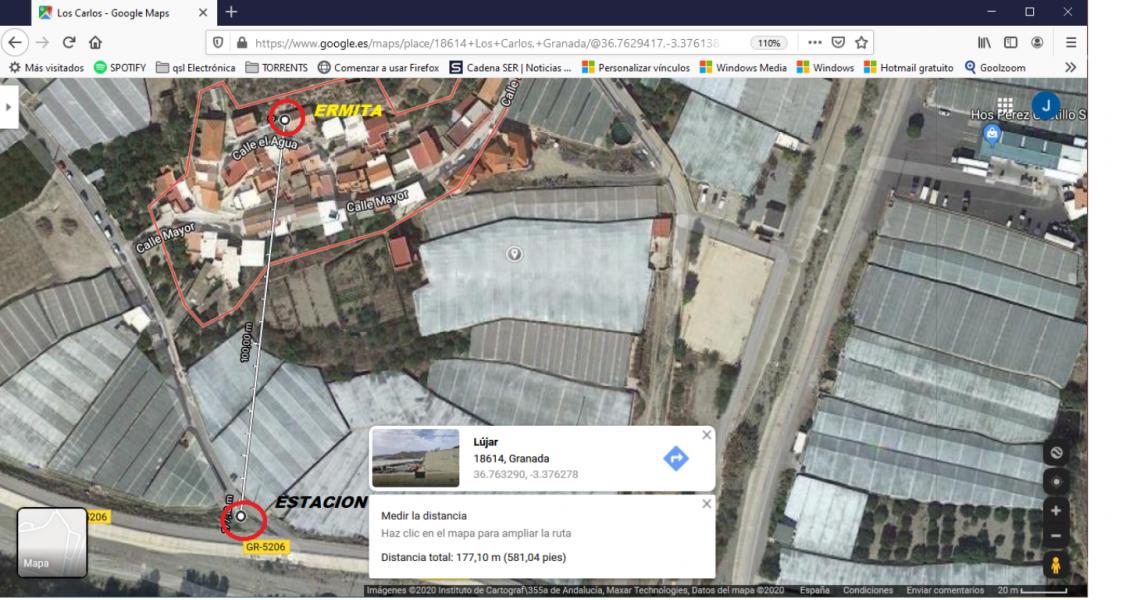
Task: Show more bookmarks with the chevron overflow
Action: 1071,68
